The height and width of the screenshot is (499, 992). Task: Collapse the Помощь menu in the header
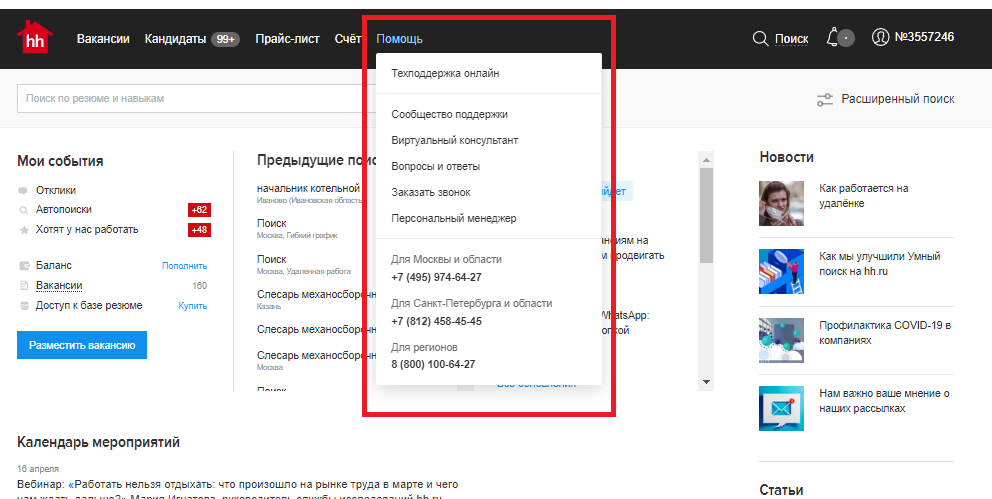(399, 39)
